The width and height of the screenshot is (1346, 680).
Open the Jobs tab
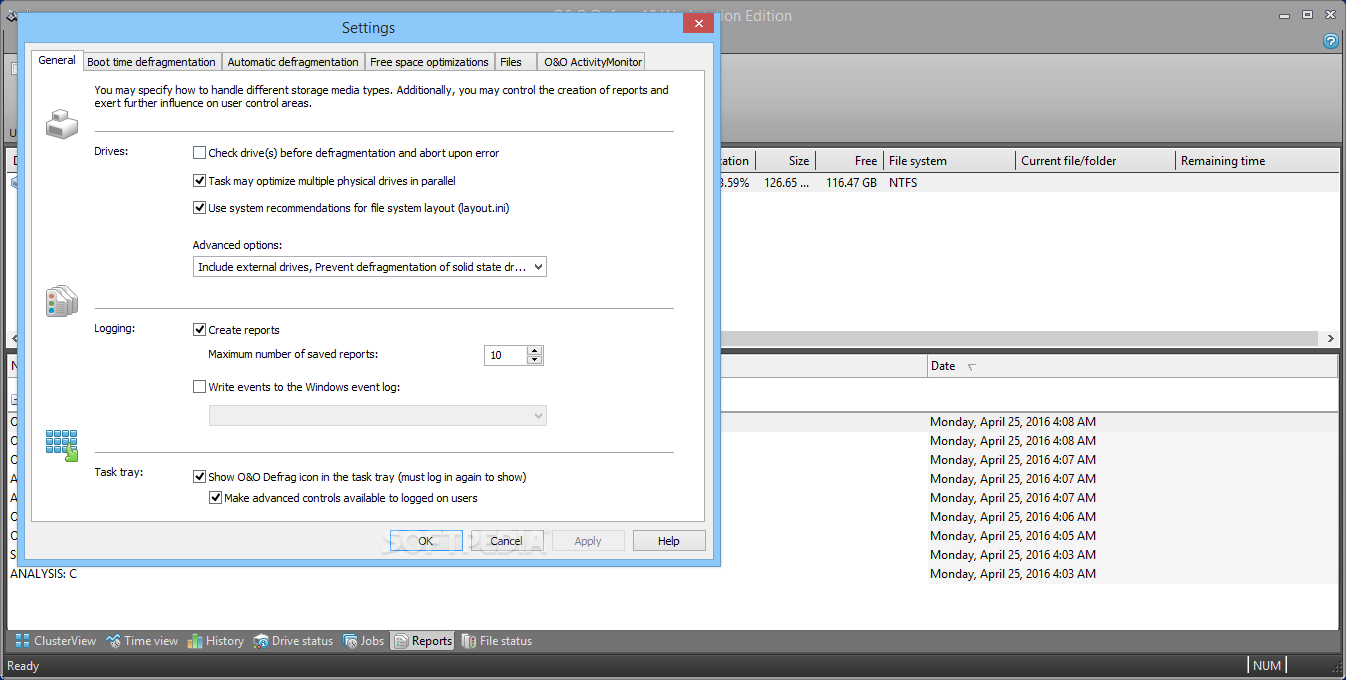coord(364,641)
